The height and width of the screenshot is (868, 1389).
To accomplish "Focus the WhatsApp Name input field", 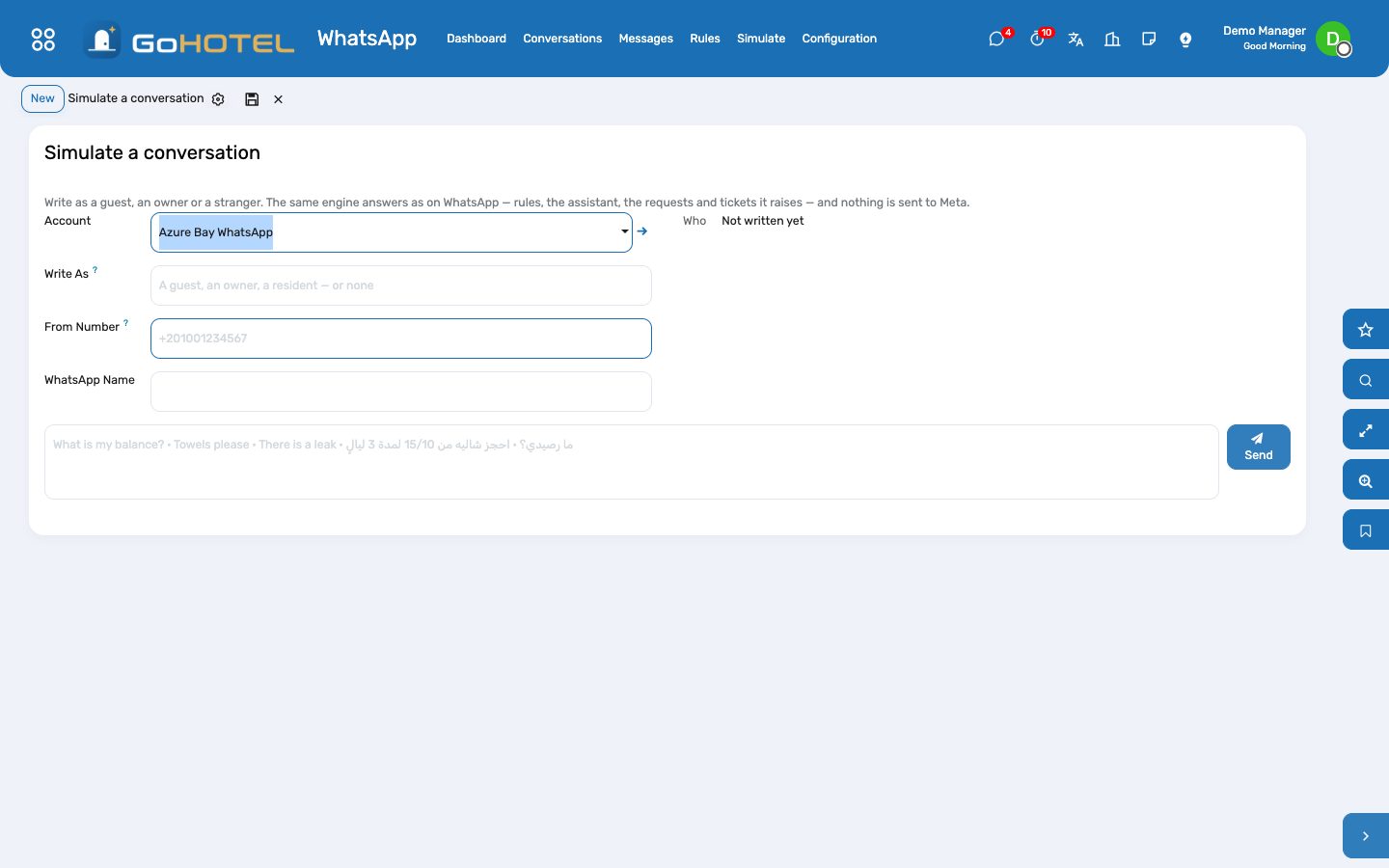I will pos(401,392).
